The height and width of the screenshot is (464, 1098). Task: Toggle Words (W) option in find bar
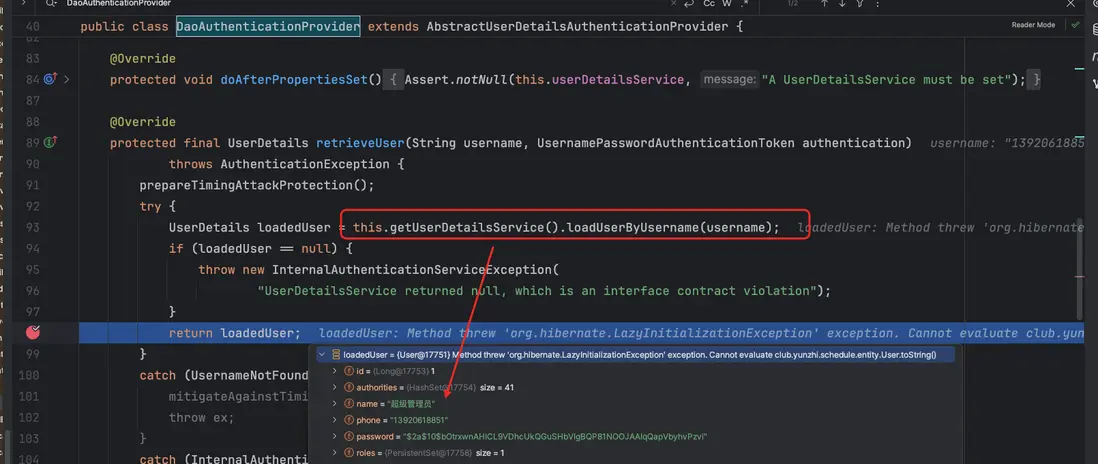pyautogui.click(x=727, y=3)
